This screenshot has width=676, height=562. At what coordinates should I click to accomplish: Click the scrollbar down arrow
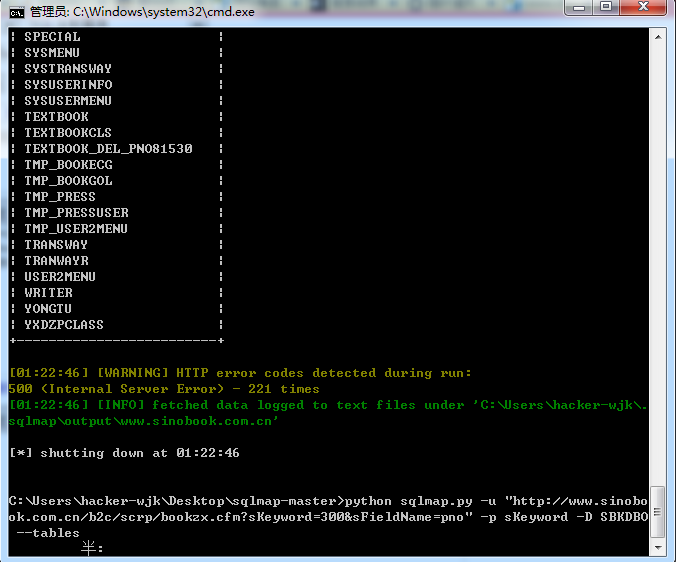tap(658, 547)
